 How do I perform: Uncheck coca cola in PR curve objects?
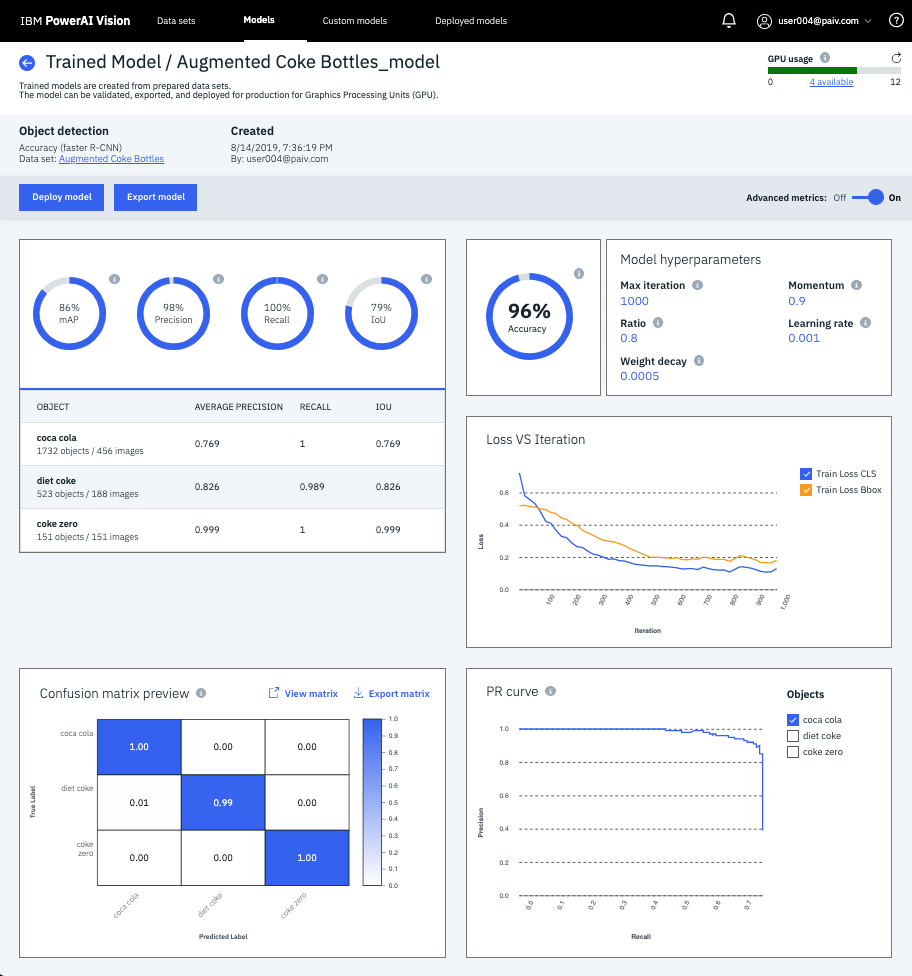pos(793,720)
